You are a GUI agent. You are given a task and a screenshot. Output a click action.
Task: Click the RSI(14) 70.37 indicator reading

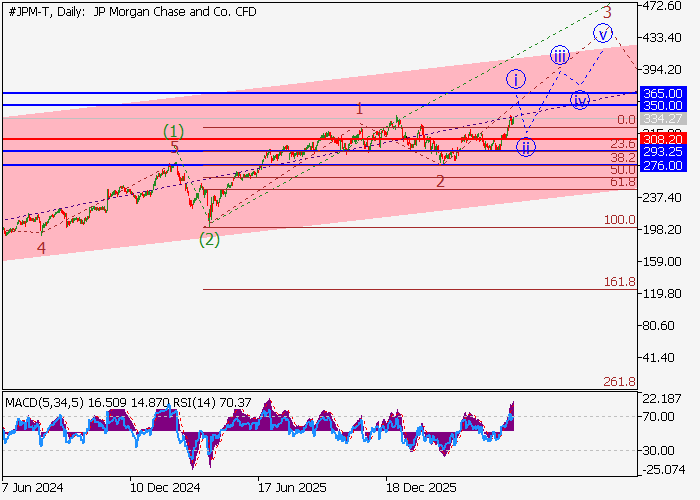212,403
